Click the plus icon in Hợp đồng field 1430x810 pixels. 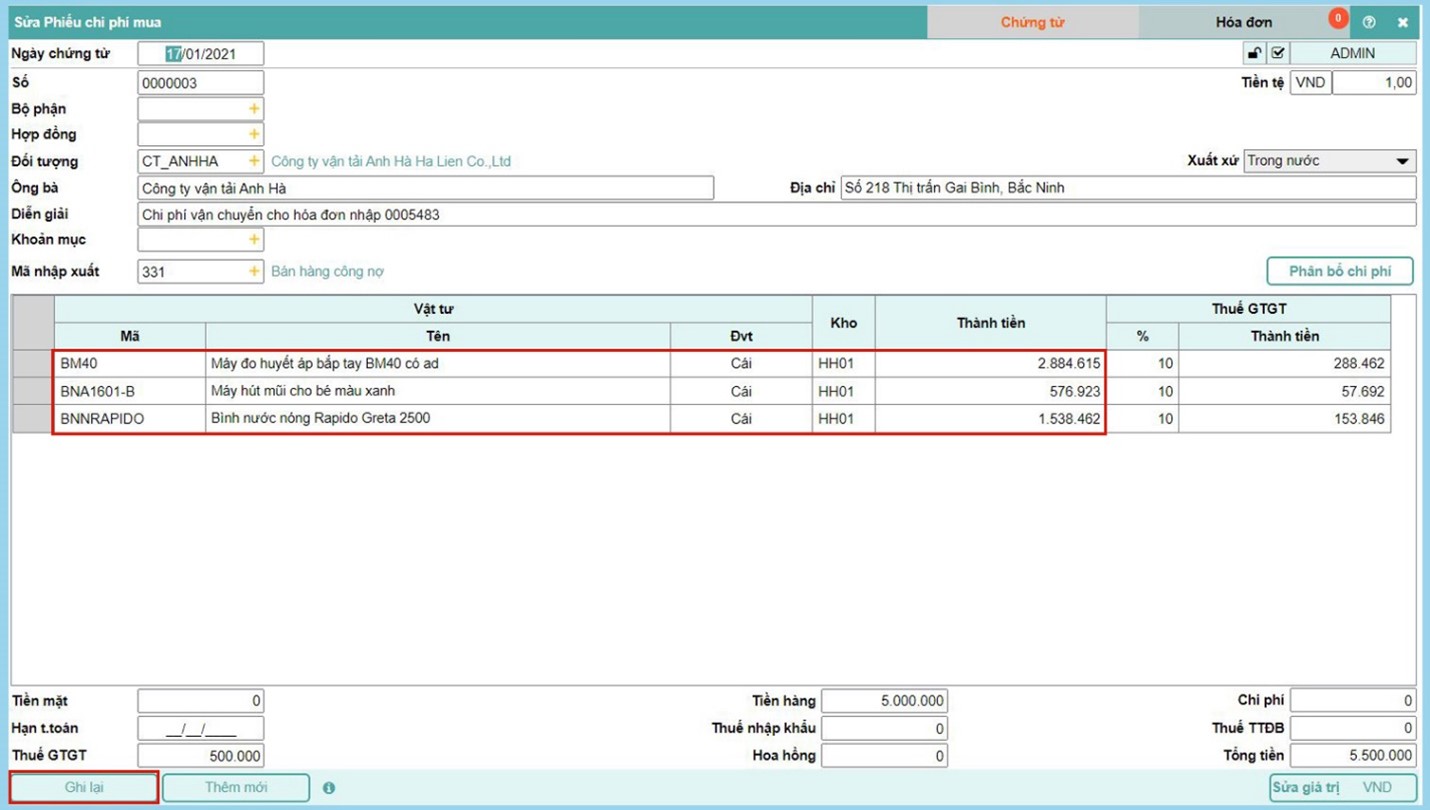[x=254, y=134]
